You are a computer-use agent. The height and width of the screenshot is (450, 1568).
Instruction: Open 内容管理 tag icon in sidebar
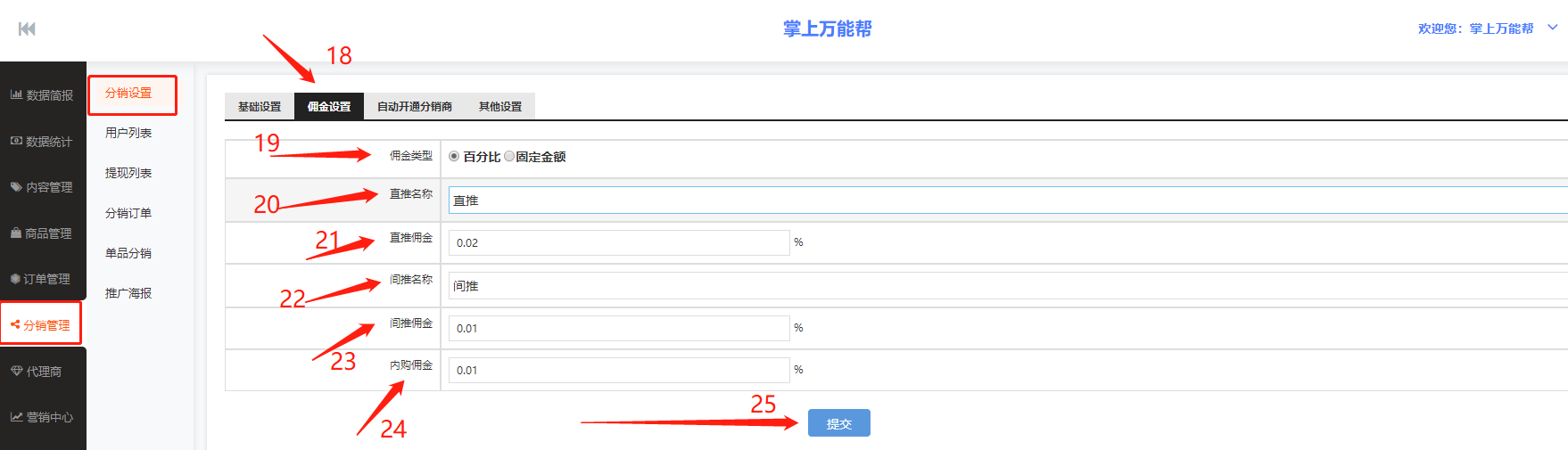[x=16, y=187]
